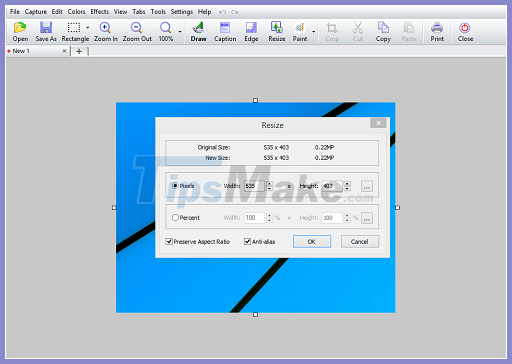Open the Capture menu
This screenshot has width=512, height=364.
[36, 12]
